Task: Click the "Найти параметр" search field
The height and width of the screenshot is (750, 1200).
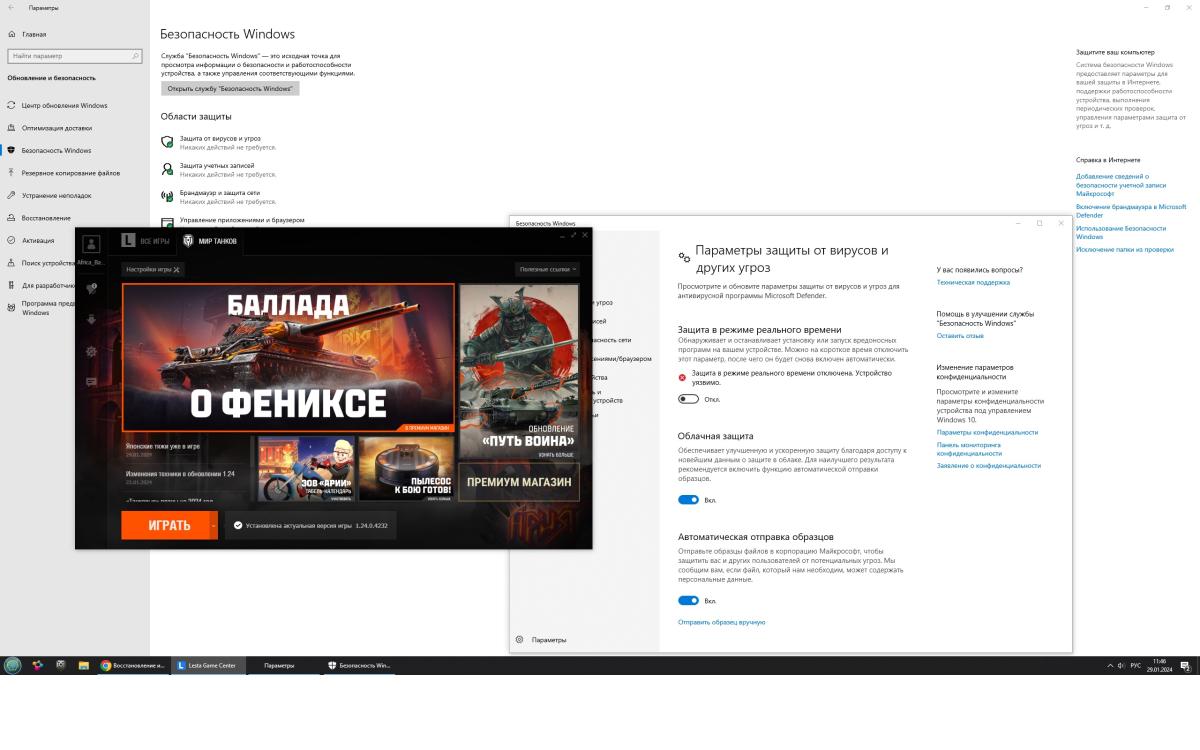Action: (x=74, y=56)
